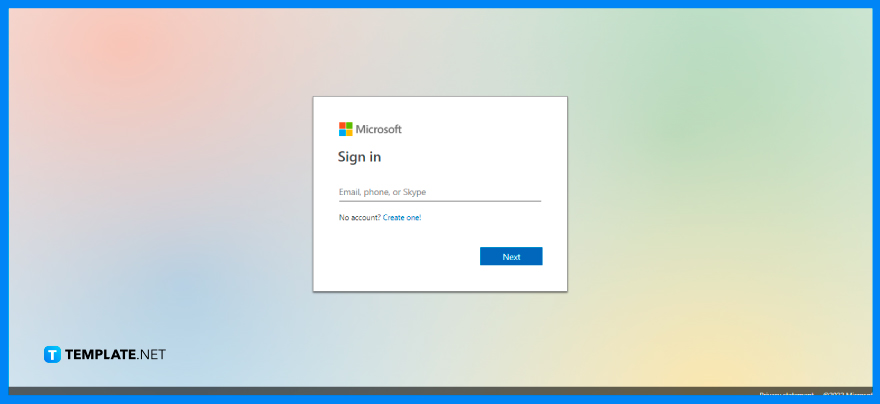Click the empty left side of dark footer bar
This screenshot has height=404, width=880.
coord(200,391)
